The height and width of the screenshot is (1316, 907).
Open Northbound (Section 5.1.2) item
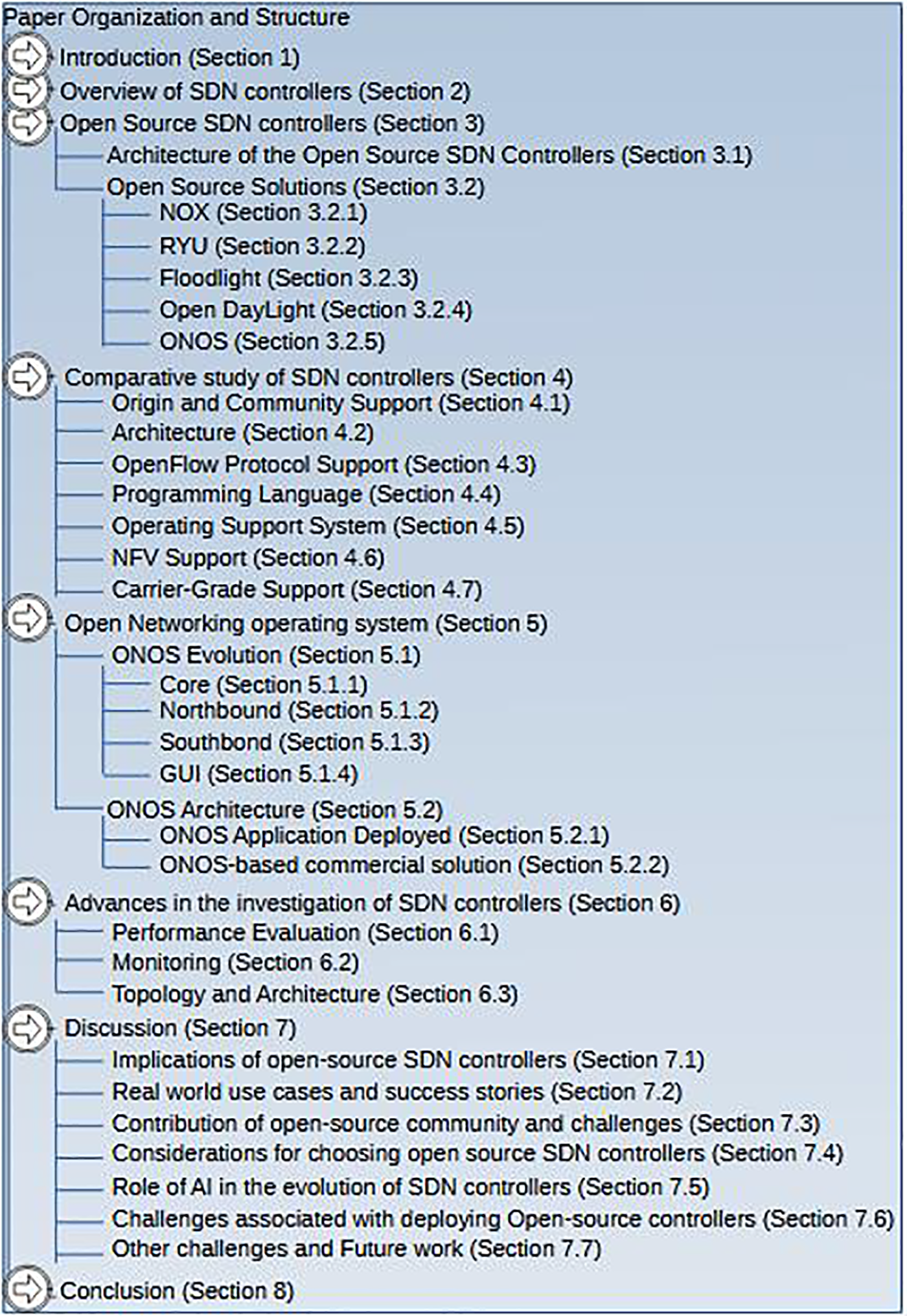pyautogui.click(x=299, y=710)
